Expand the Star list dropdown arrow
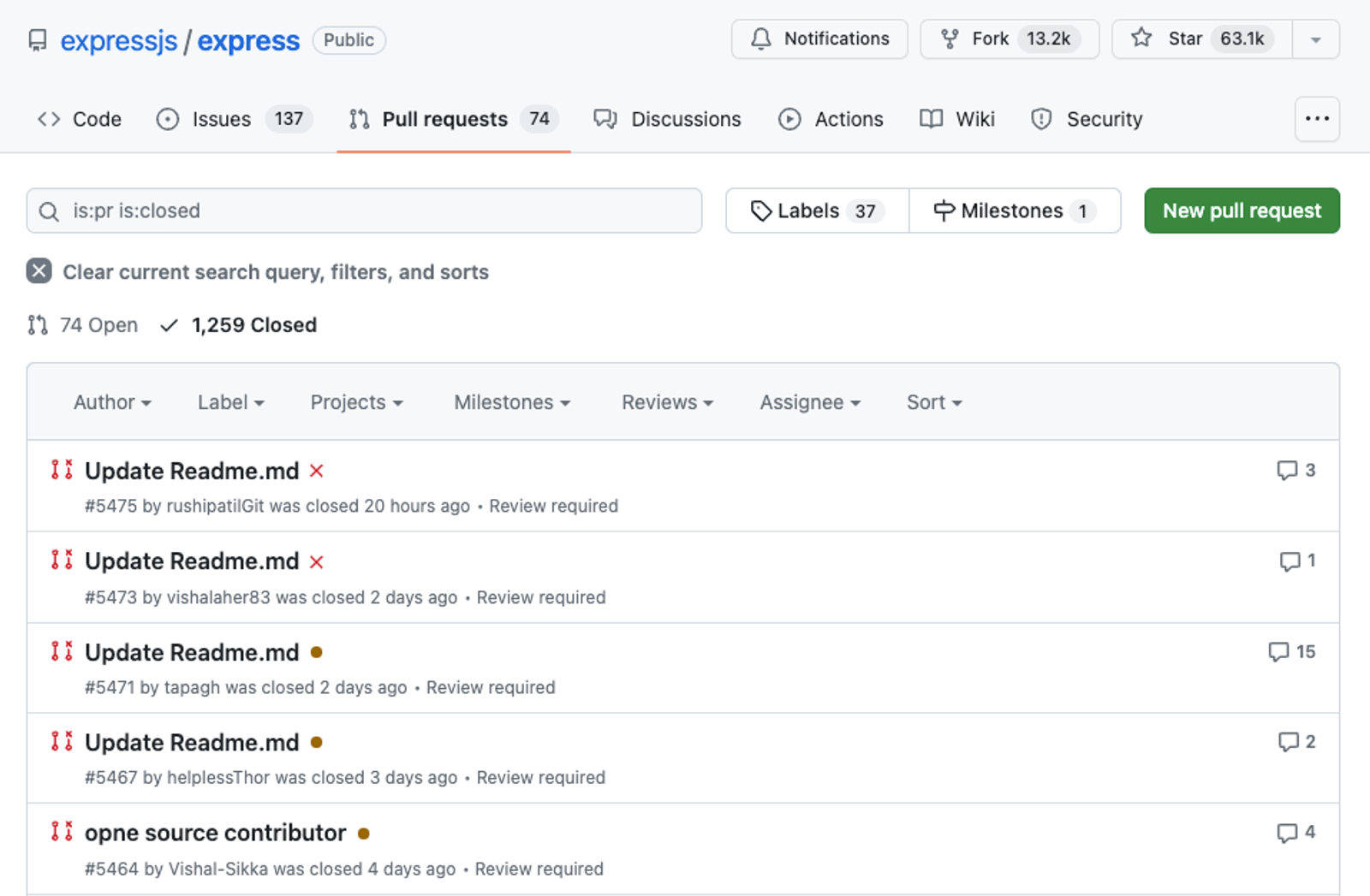The image size is (1370, 896). (1316, 39)
